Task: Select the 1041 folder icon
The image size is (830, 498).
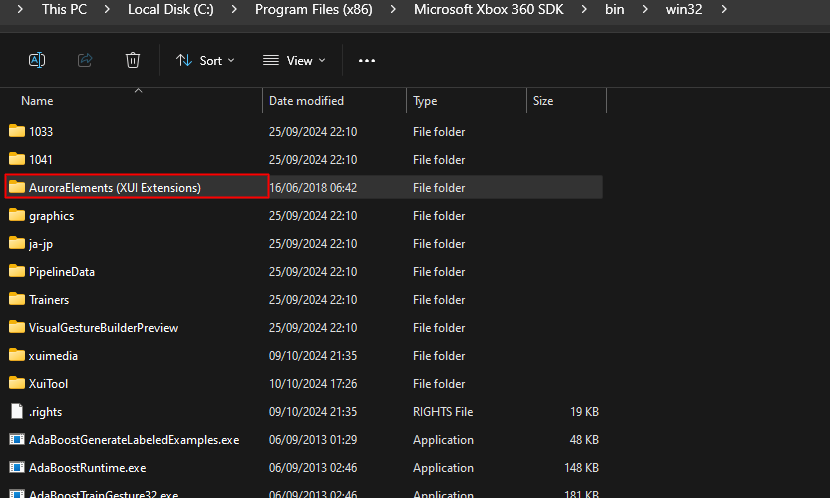Action: [x=17, y=159]
